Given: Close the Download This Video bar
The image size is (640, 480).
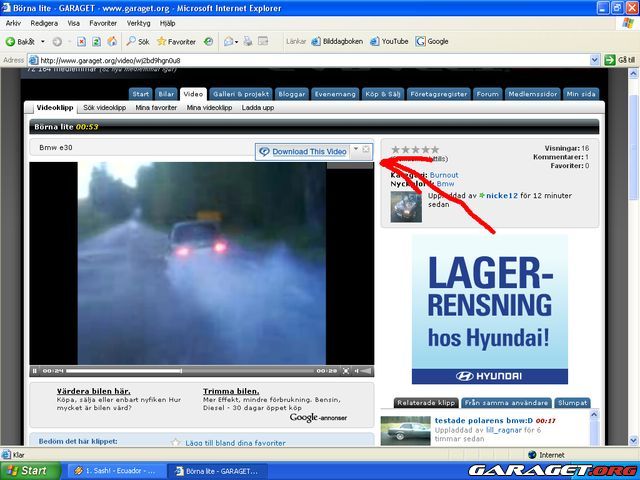Looking at the screenshot, I should point(366,150).
